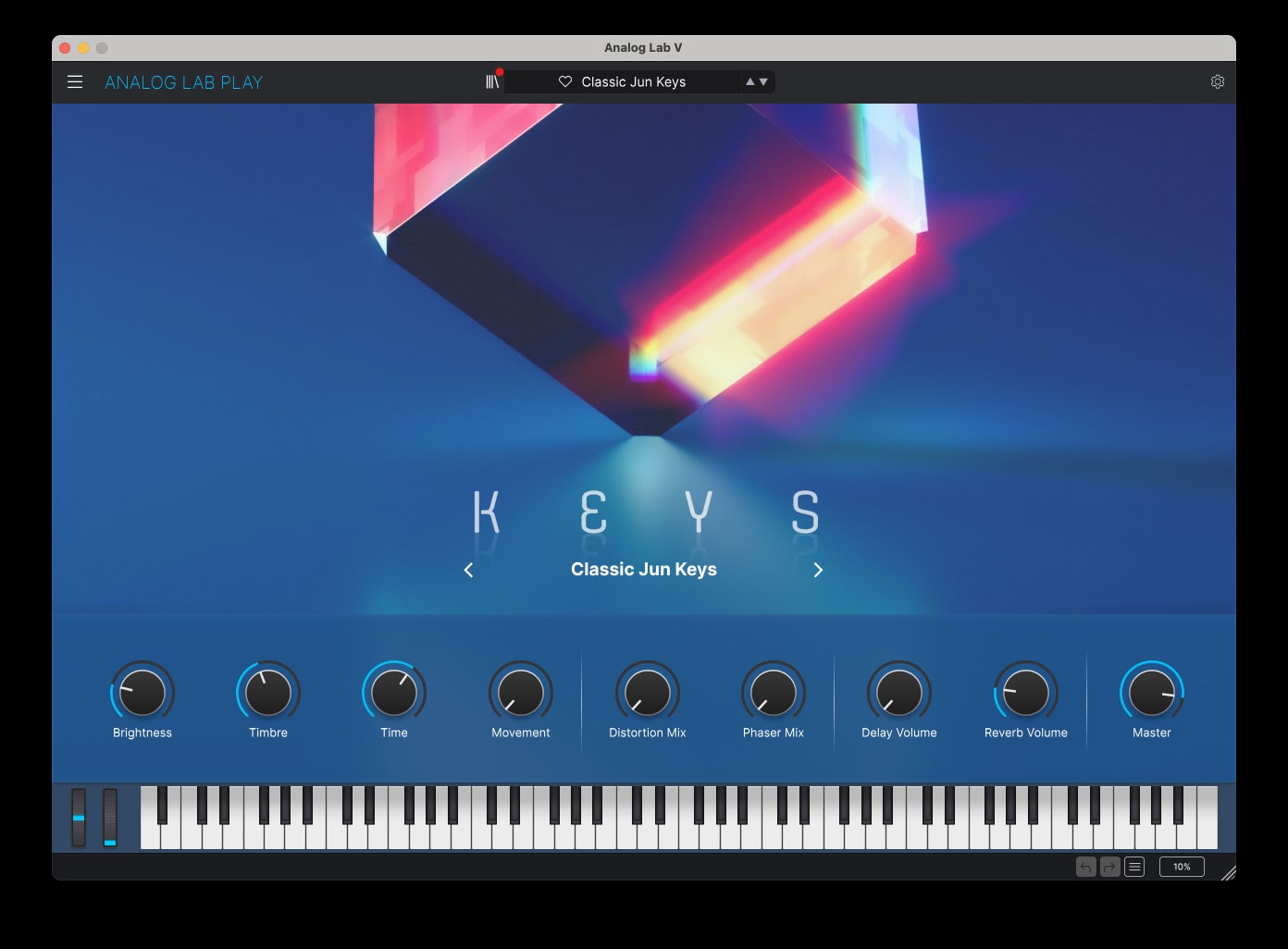Click the Delay Volume label
This screenshot has height=949, width=1288.
tap(899, 733)
